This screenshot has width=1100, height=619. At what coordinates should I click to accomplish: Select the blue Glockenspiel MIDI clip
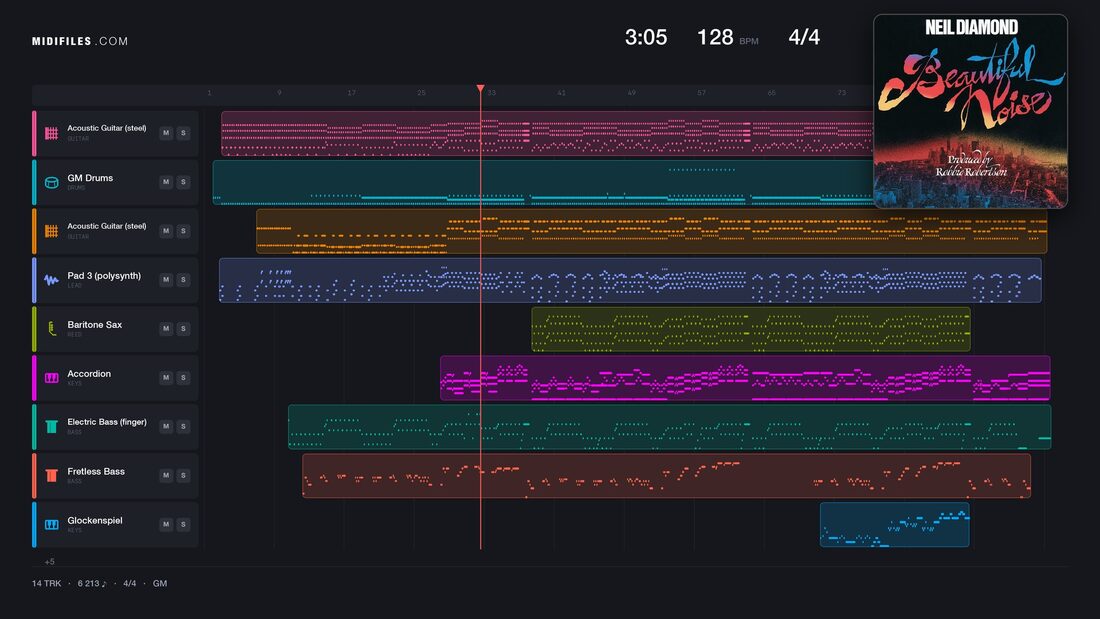pos(894,524)
